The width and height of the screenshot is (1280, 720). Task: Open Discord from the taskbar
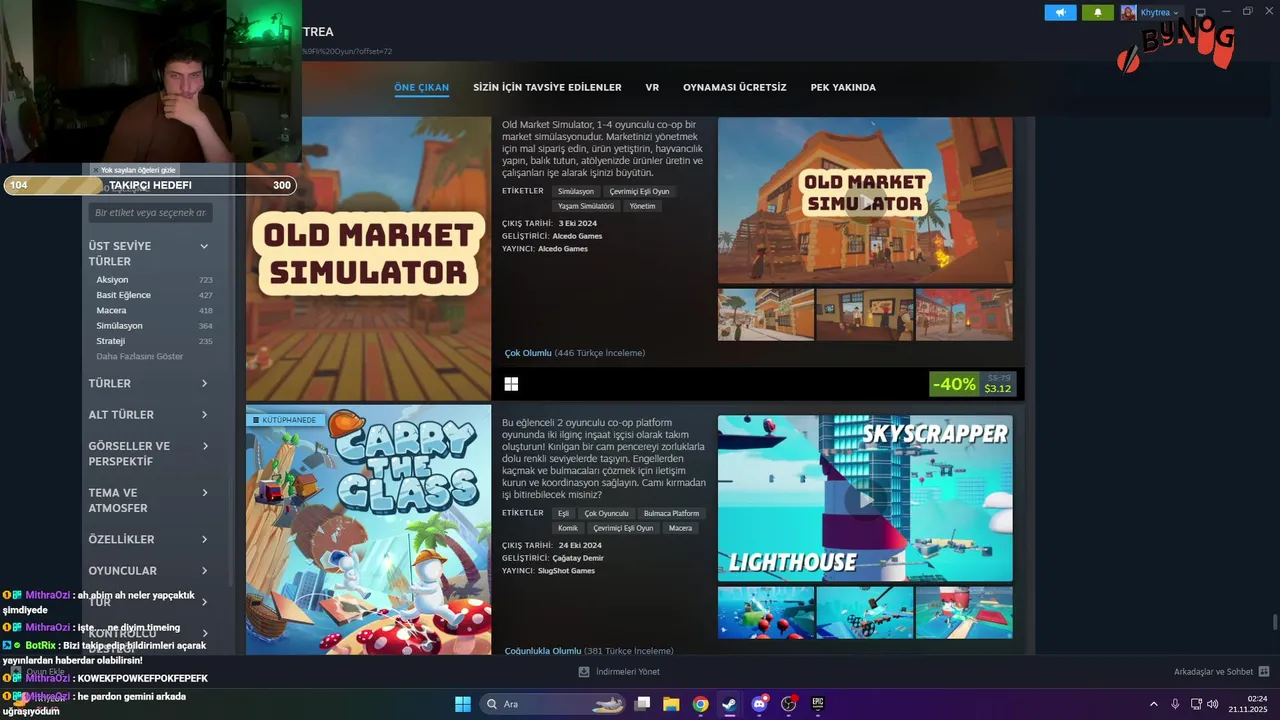coord(759,704)
